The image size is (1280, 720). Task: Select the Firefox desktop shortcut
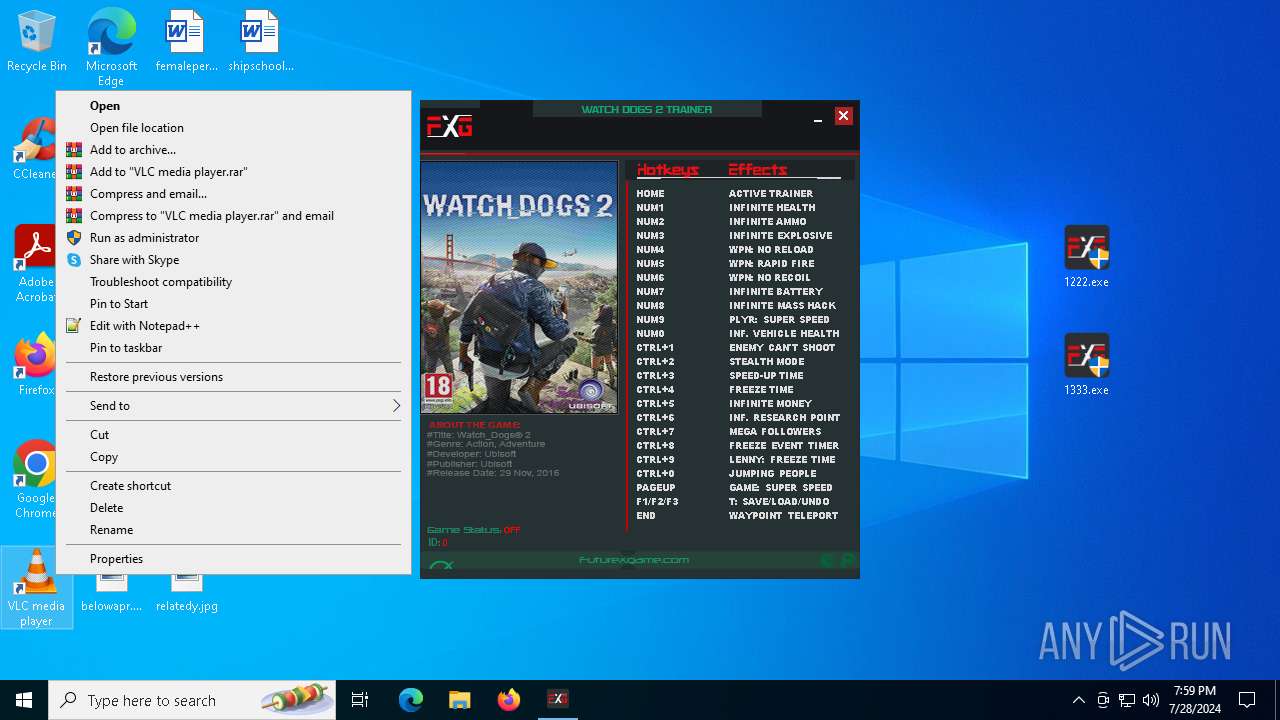[36, 365]
